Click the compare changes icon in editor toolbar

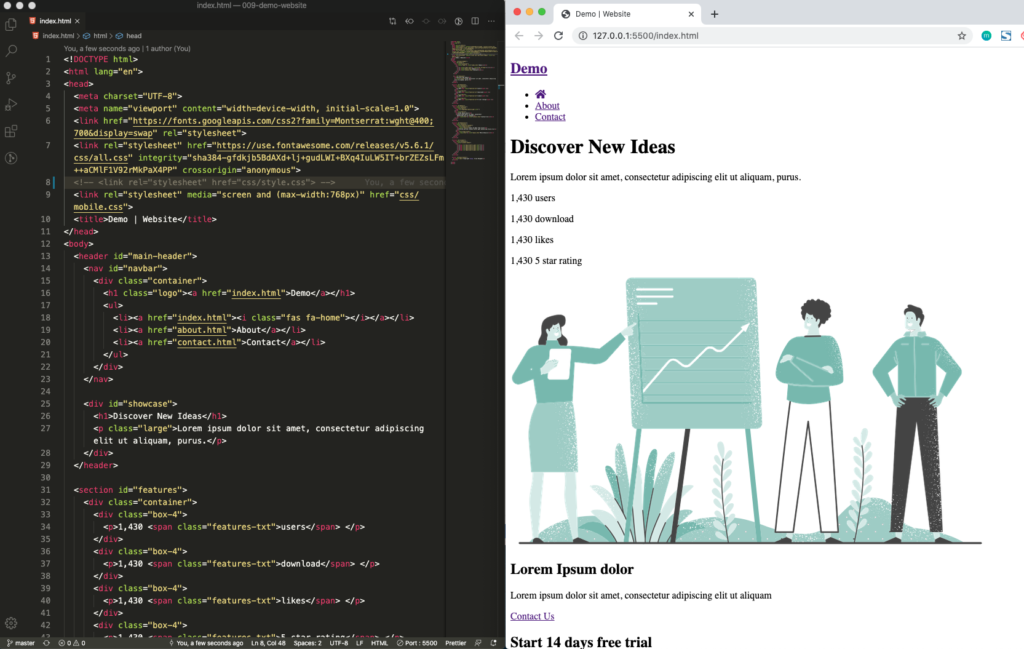point(392,21)
